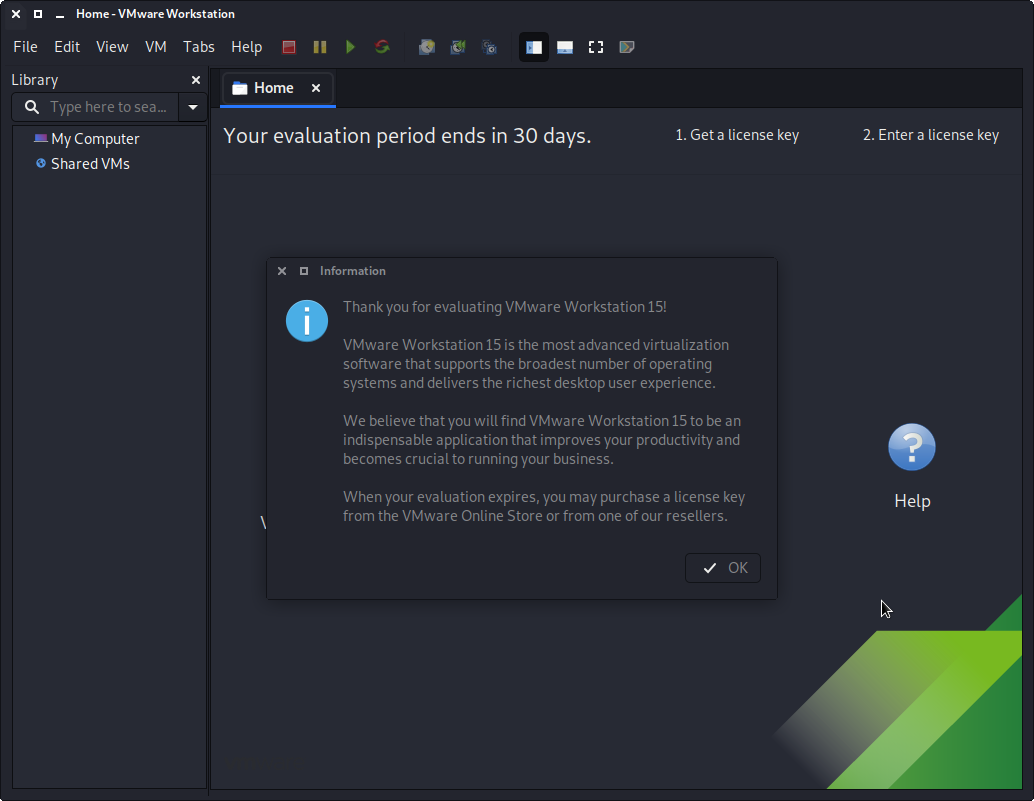Click the library search input field

tap(108, 107)
